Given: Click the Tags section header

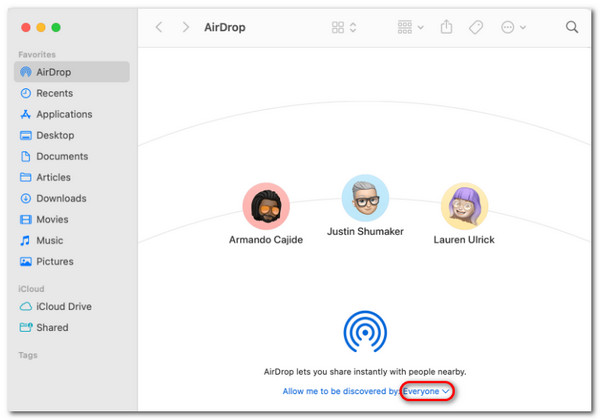Looking at the screenshot, I should tap(28, 355).
